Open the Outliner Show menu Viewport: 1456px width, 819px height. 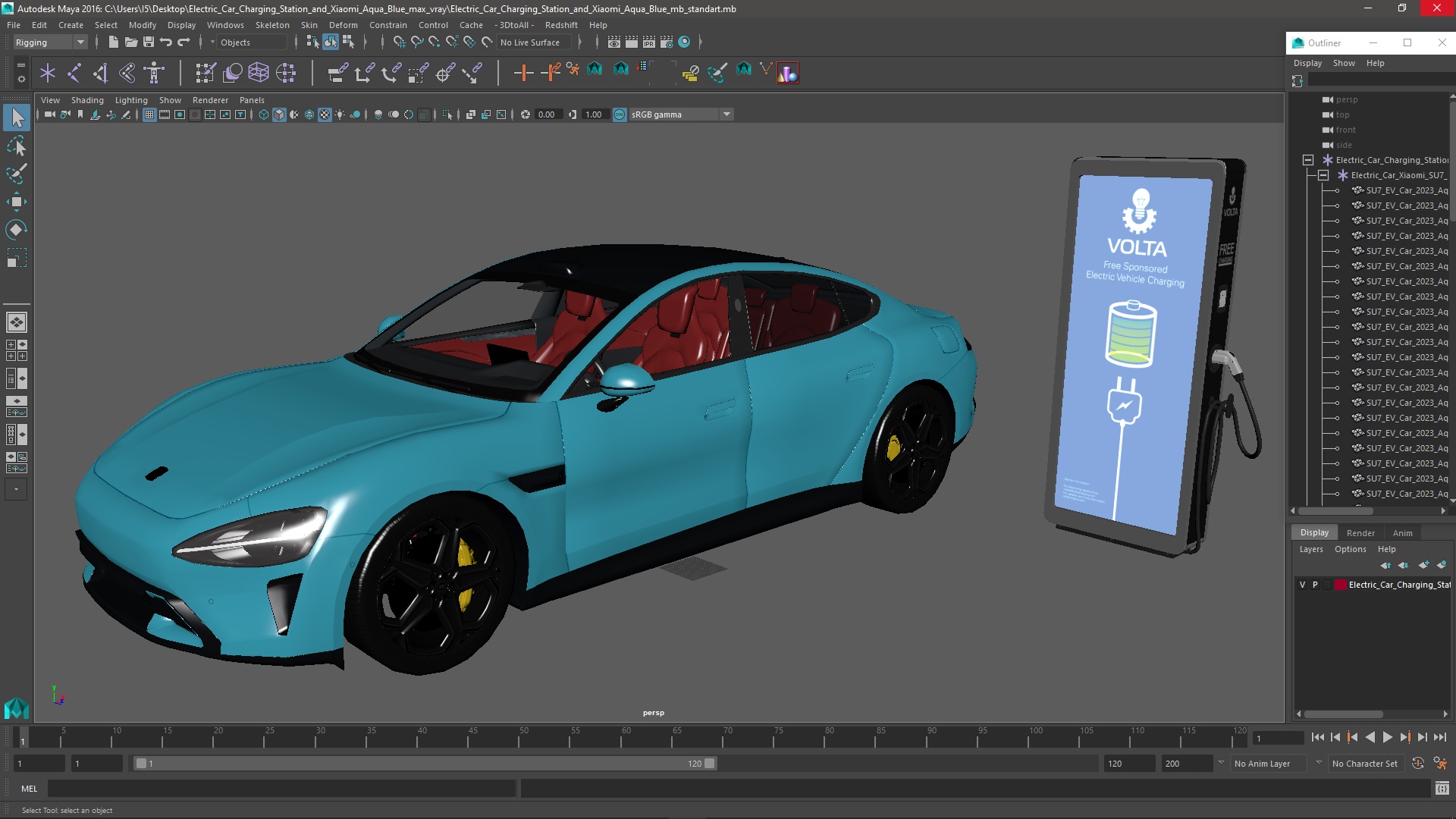(x=1344, y=63)
